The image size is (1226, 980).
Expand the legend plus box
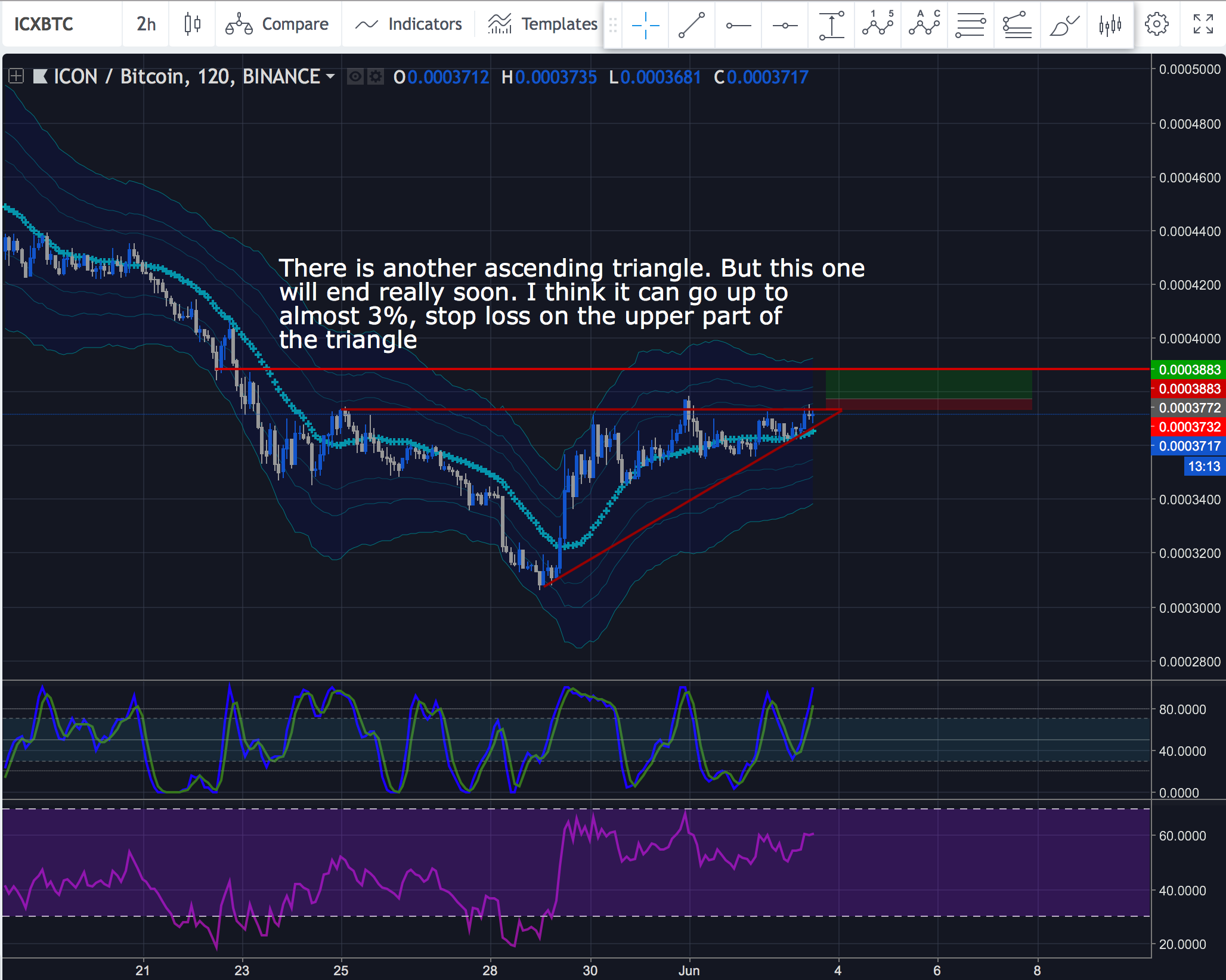(x=16, y=76)
